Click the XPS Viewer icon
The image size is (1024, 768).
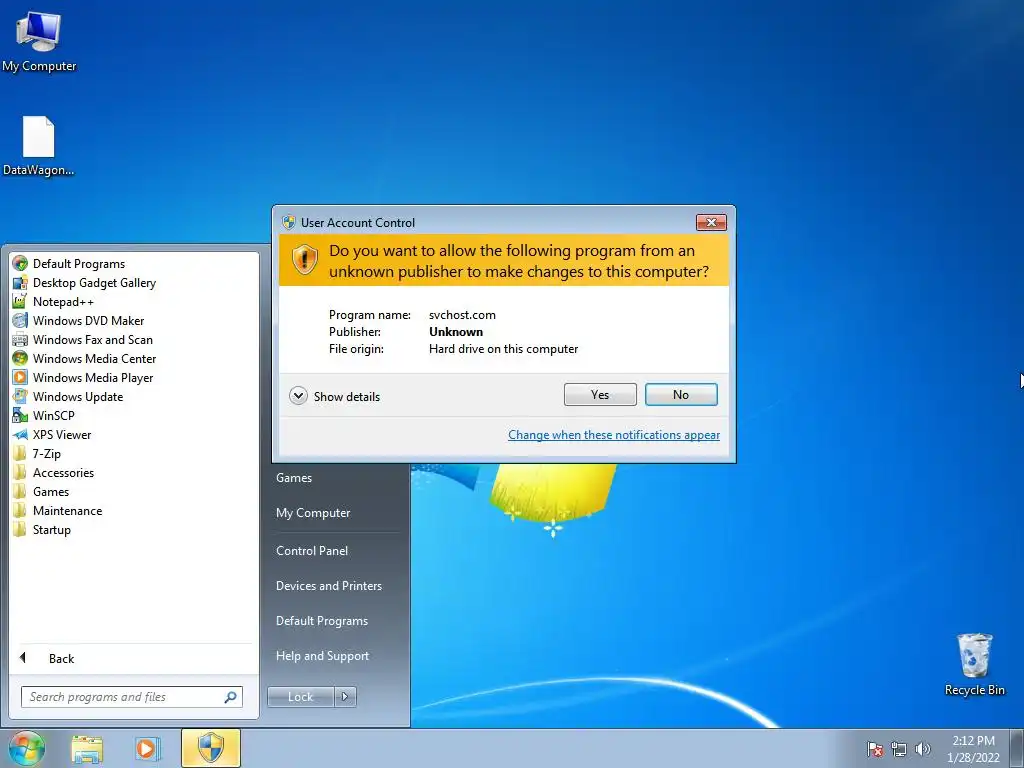coord(20,434)
